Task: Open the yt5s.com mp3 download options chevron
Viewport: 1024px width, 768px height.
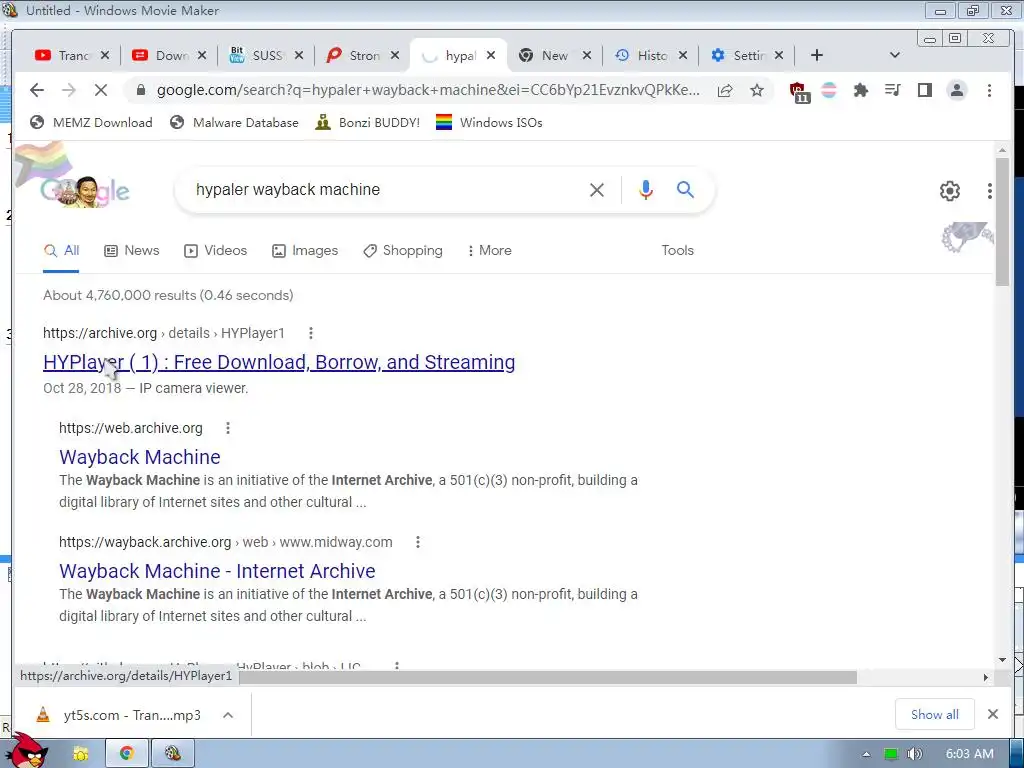Action: pyautogui.click(x=228, y=715)
